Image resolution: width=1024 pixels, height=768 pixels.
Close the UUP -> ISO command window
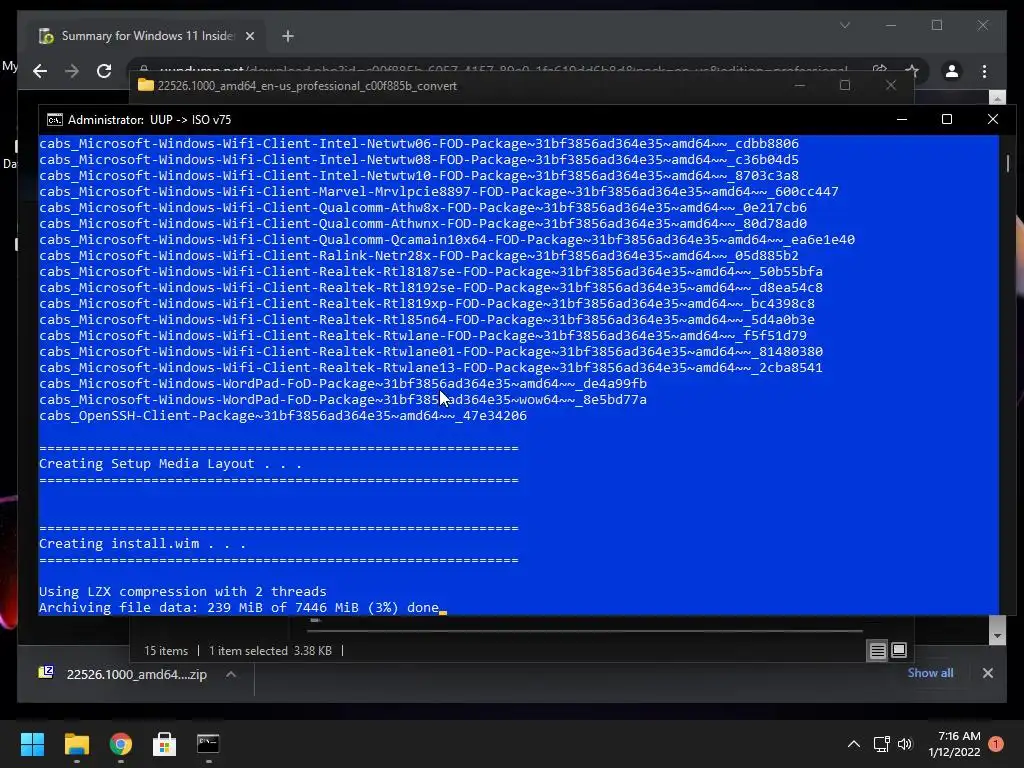993,120
